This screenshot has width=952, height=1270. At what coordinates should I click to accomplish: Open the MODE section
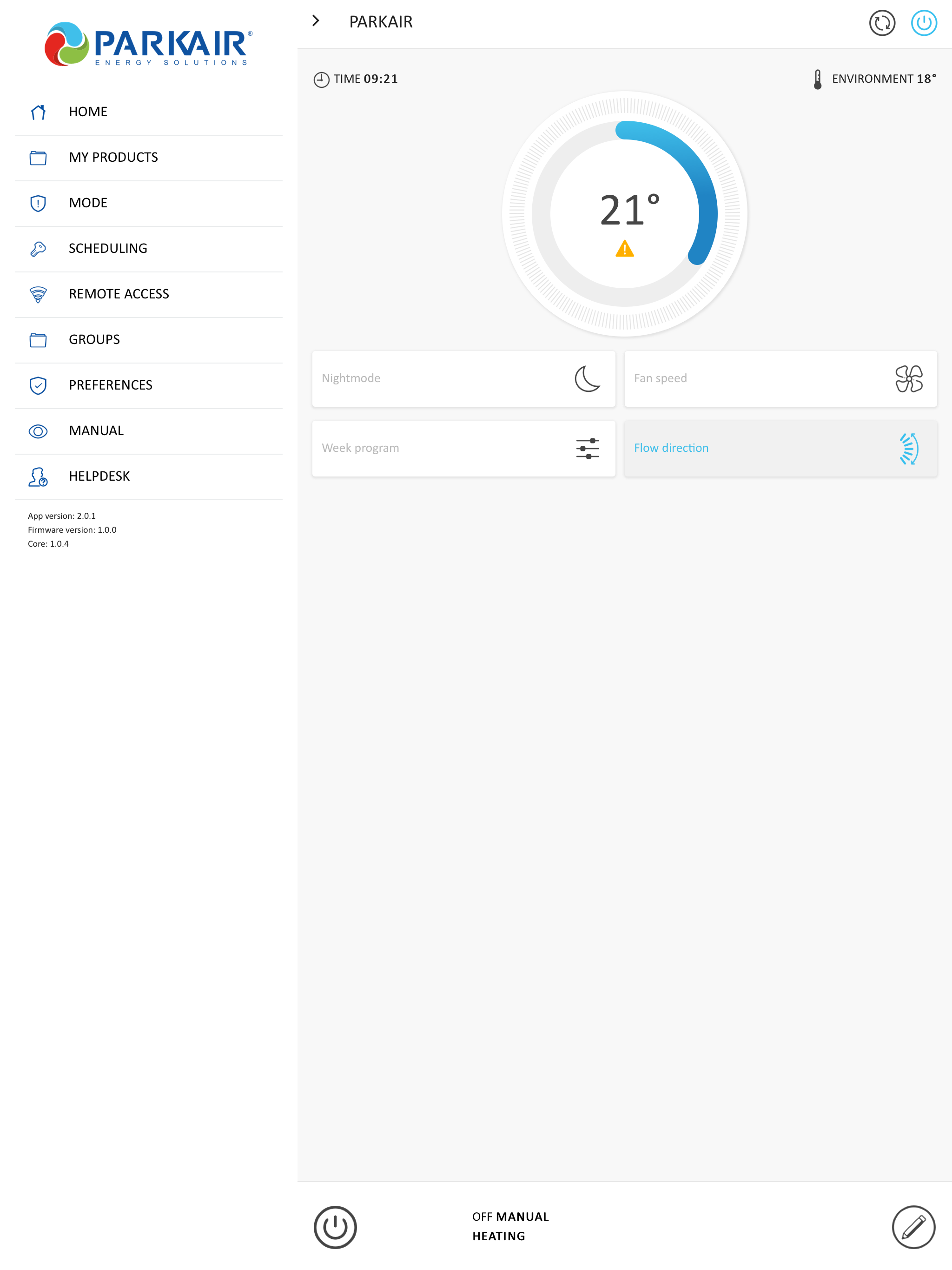[x=88, y=203]
